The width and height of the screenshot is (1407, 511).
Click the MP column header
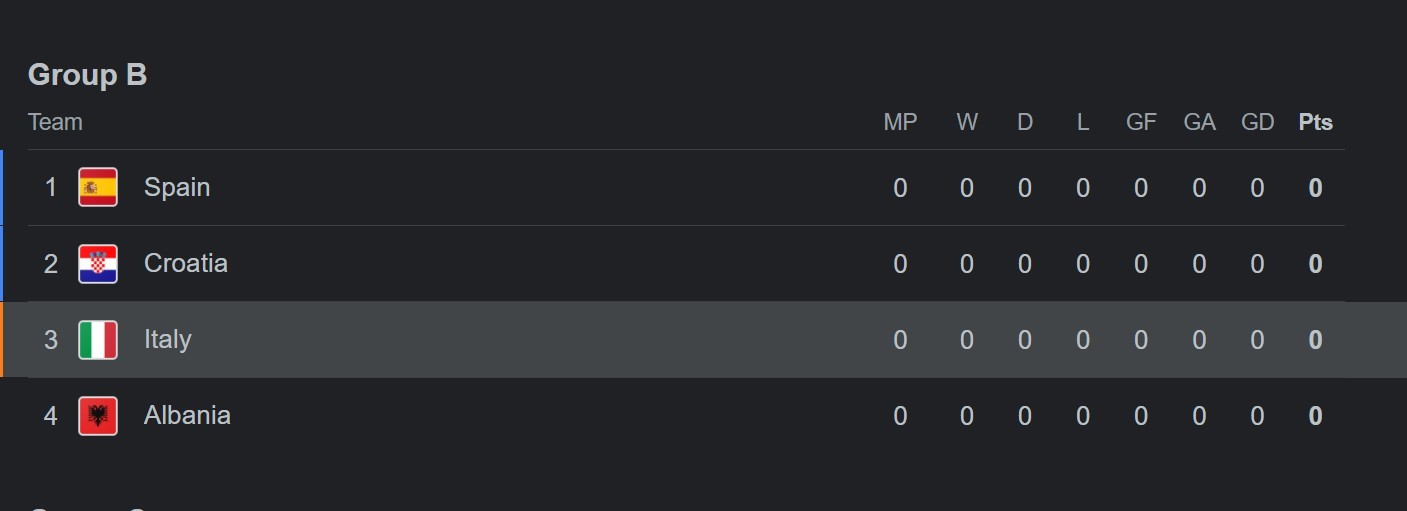coord(900,122)
